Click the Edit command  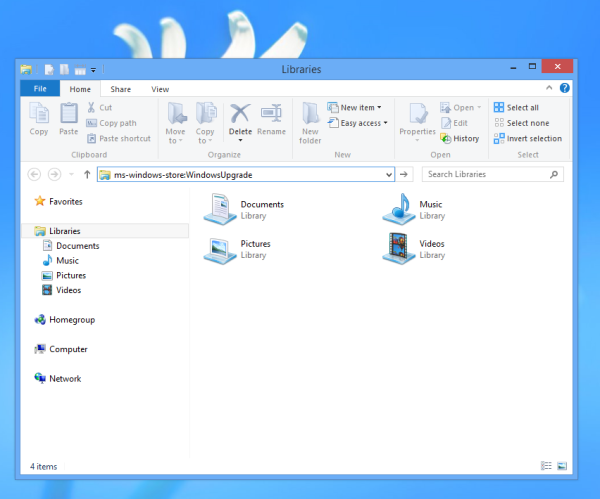[454, 123]
